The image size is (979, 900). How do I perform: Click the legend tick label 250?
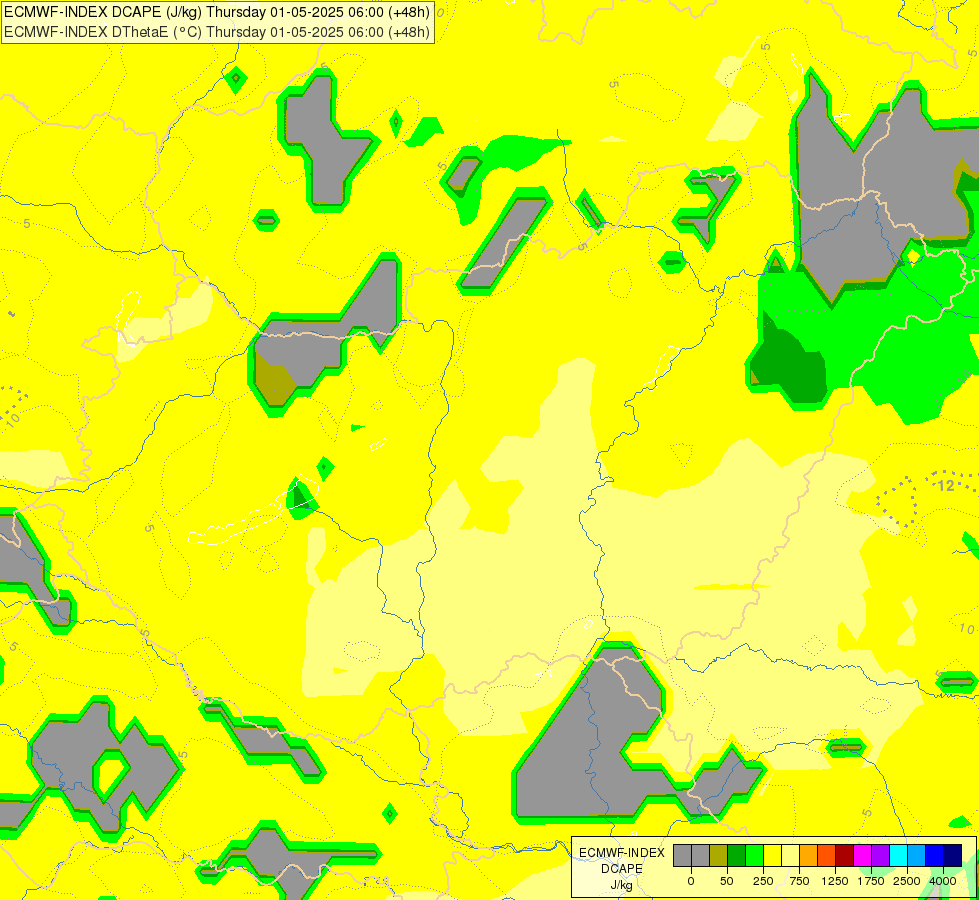763,881
